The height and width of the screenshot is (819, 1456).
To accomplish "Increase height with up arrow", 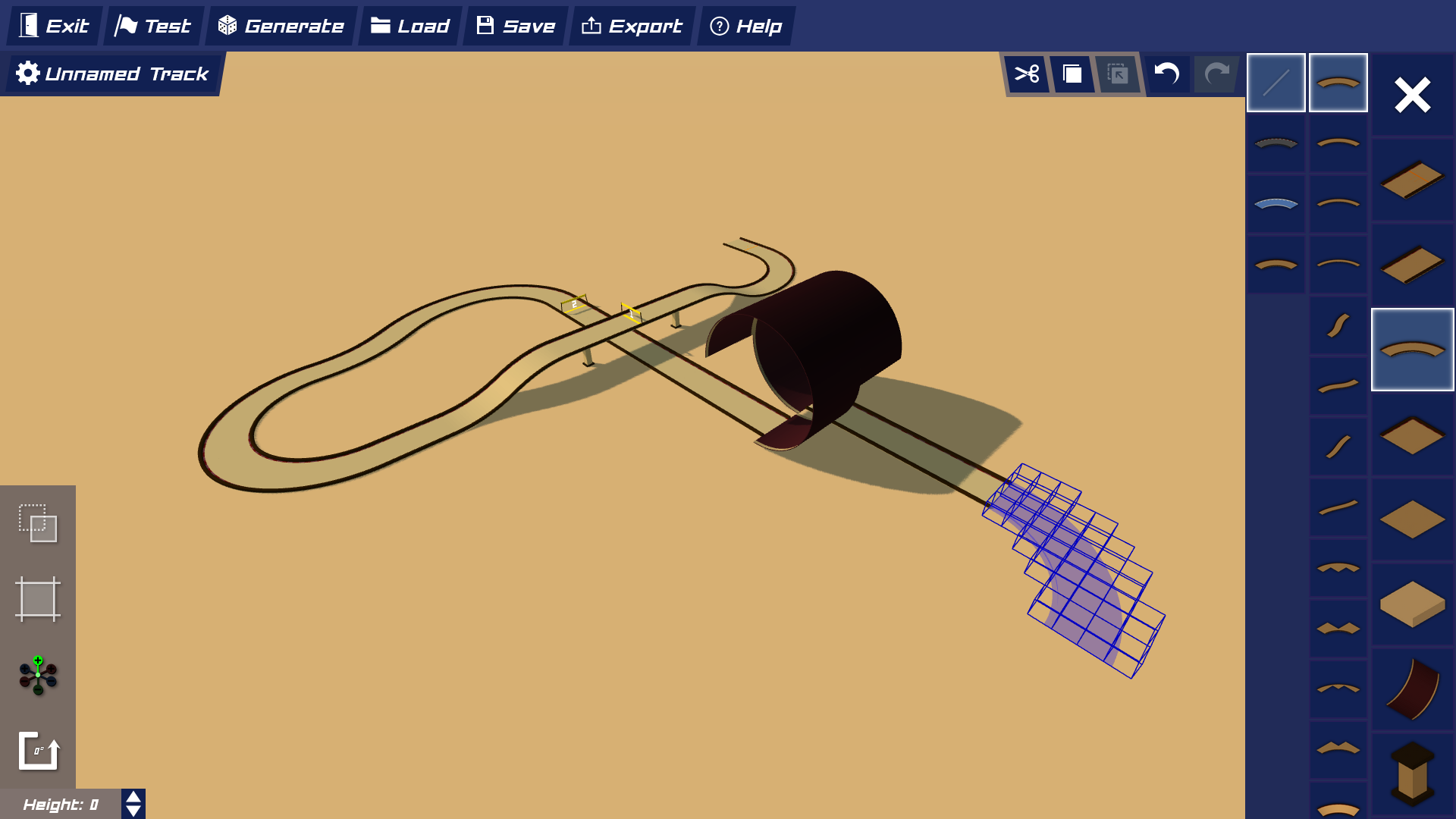I will 133,797.
